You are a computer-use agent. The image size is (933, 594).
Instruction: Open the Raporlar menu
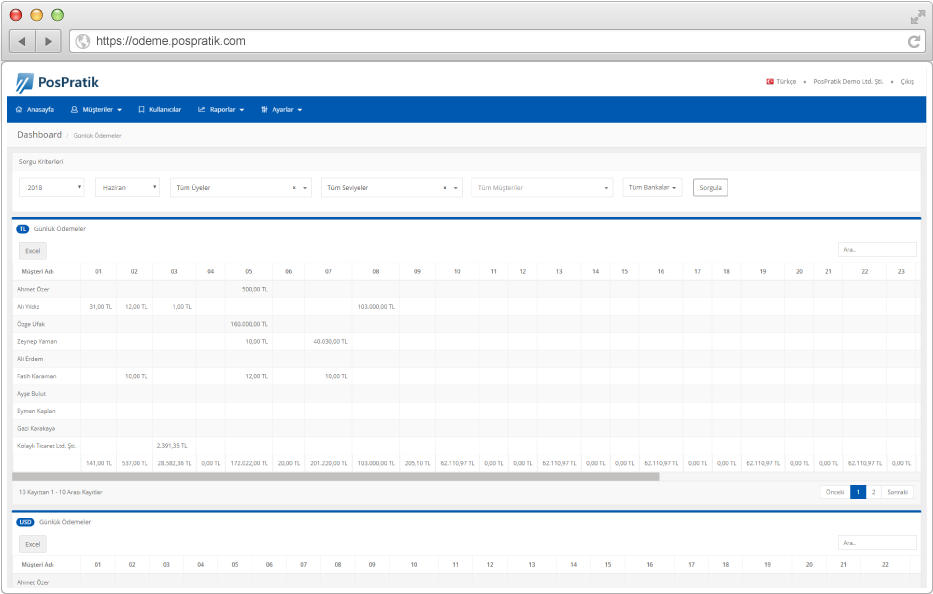tap(221, 110)
